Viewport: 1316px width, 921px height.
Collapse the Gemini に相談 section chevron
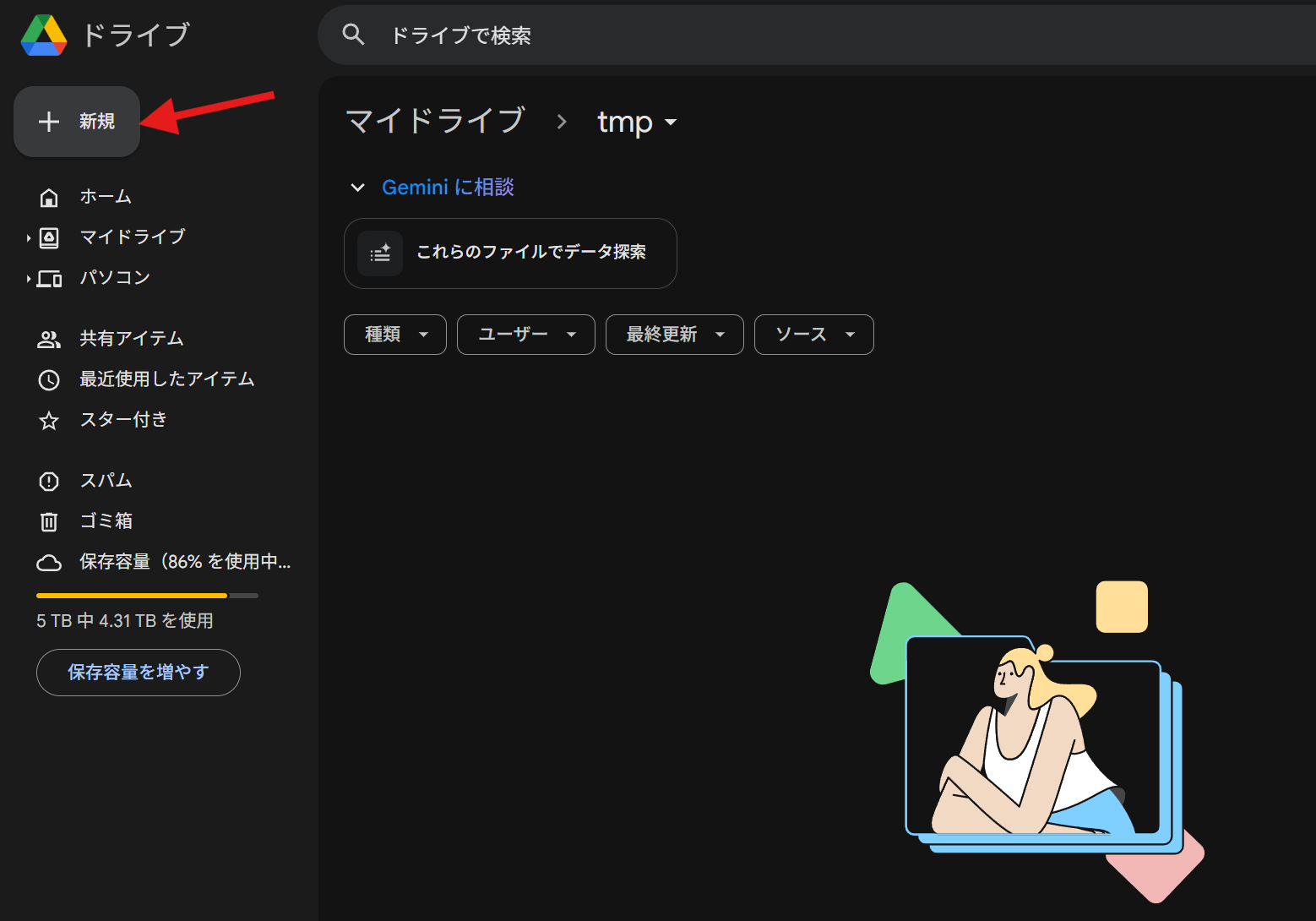[358, 188]
